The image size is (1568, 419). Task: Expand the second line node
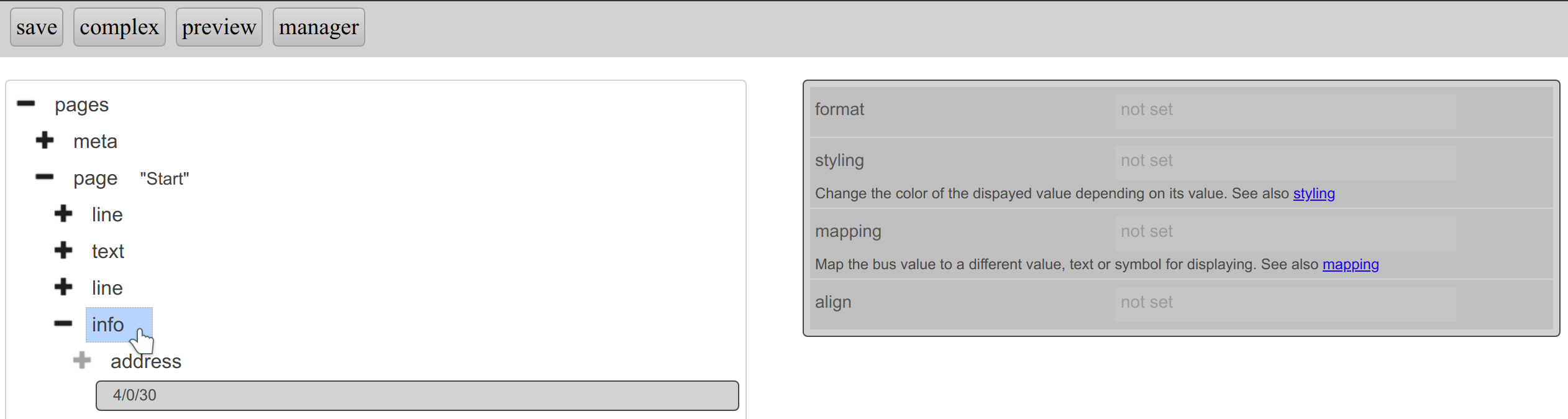coord(63,287)
